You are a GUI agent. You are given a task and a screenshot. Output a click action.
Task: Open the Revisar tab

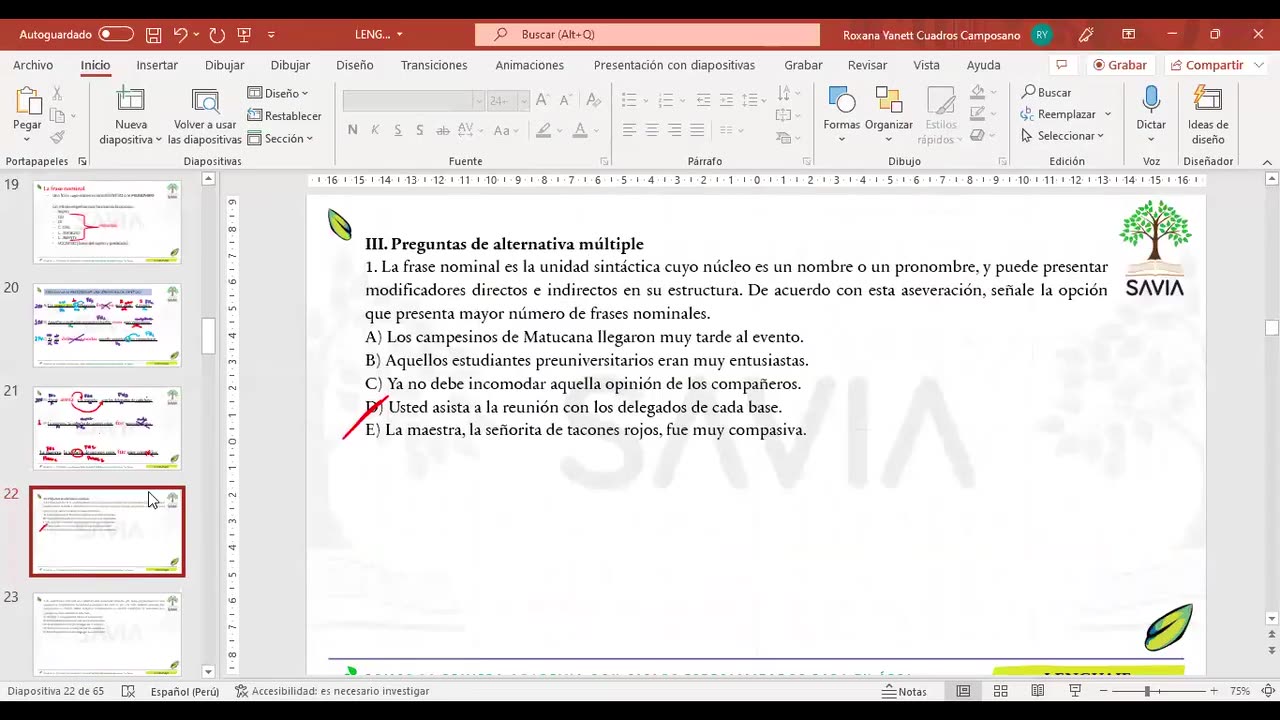click(x=867, y=65)
